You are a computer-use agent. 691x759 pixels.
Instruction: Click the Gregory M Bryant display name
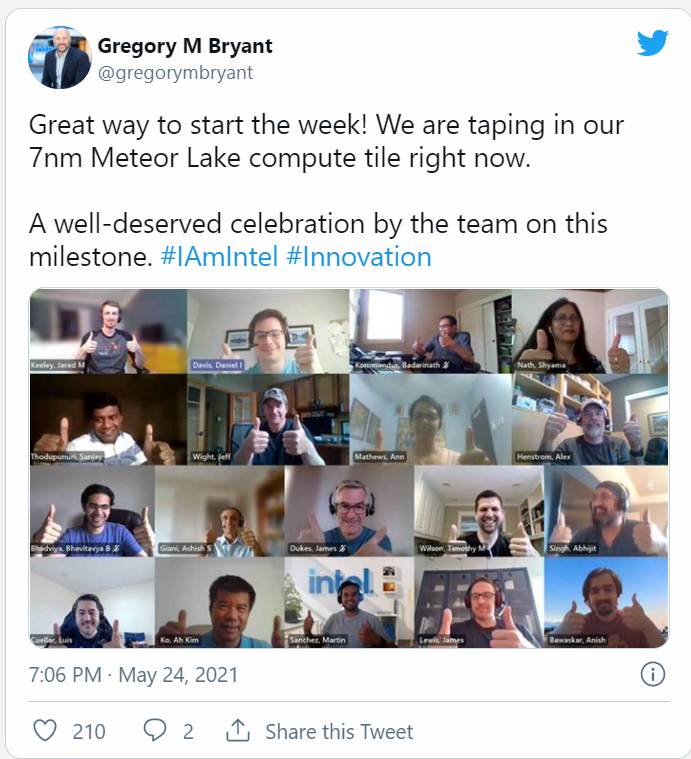(185, 46)
